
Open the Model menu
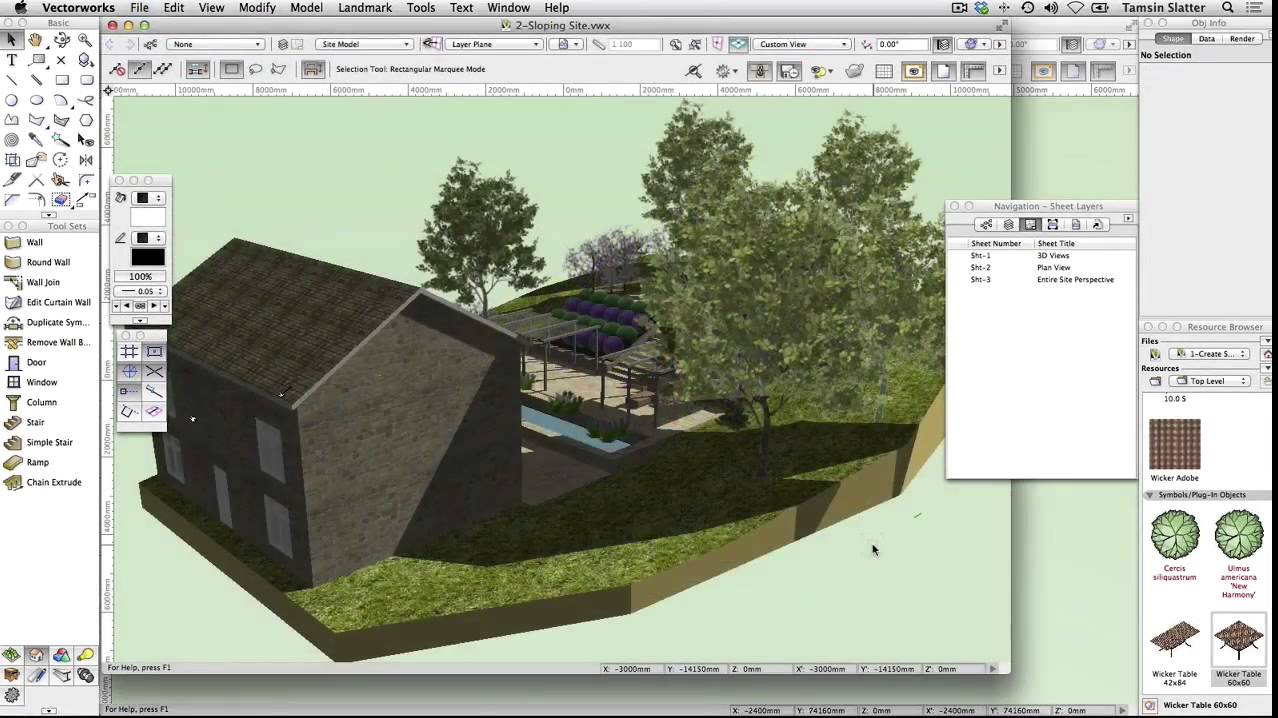pyautogui.click(x=306, y=8)
